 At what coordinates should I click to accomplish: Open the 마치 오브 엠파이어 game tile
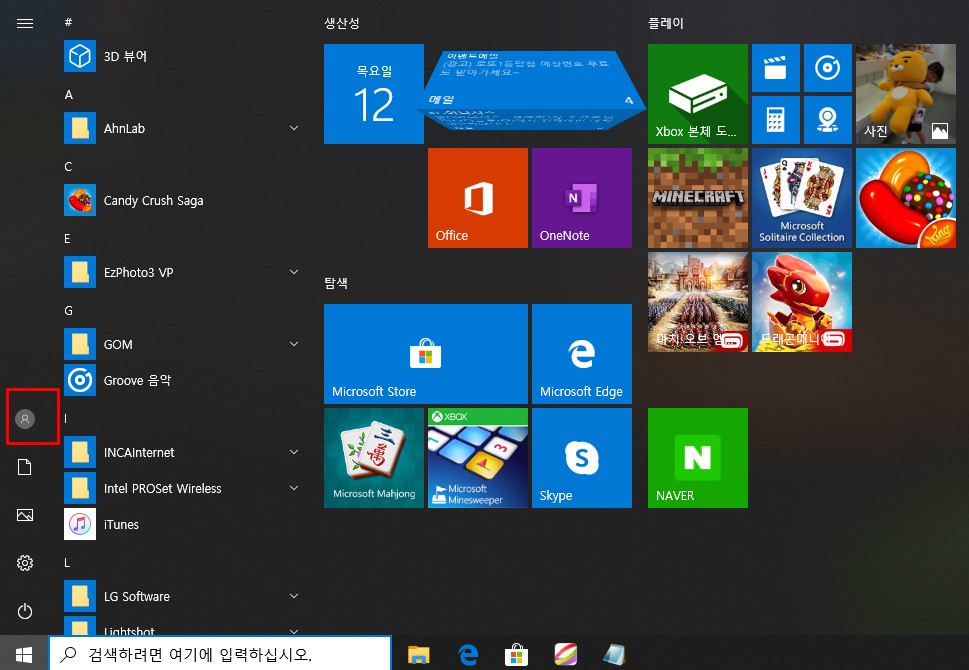coord(698,302)
